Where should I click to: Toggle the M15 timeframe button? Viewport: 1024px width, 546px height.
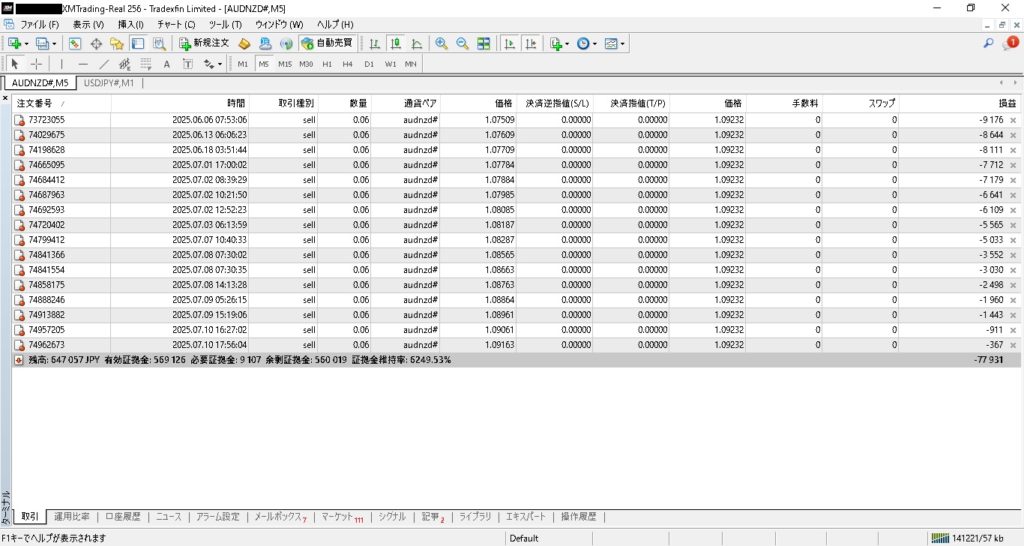point(285,64)
